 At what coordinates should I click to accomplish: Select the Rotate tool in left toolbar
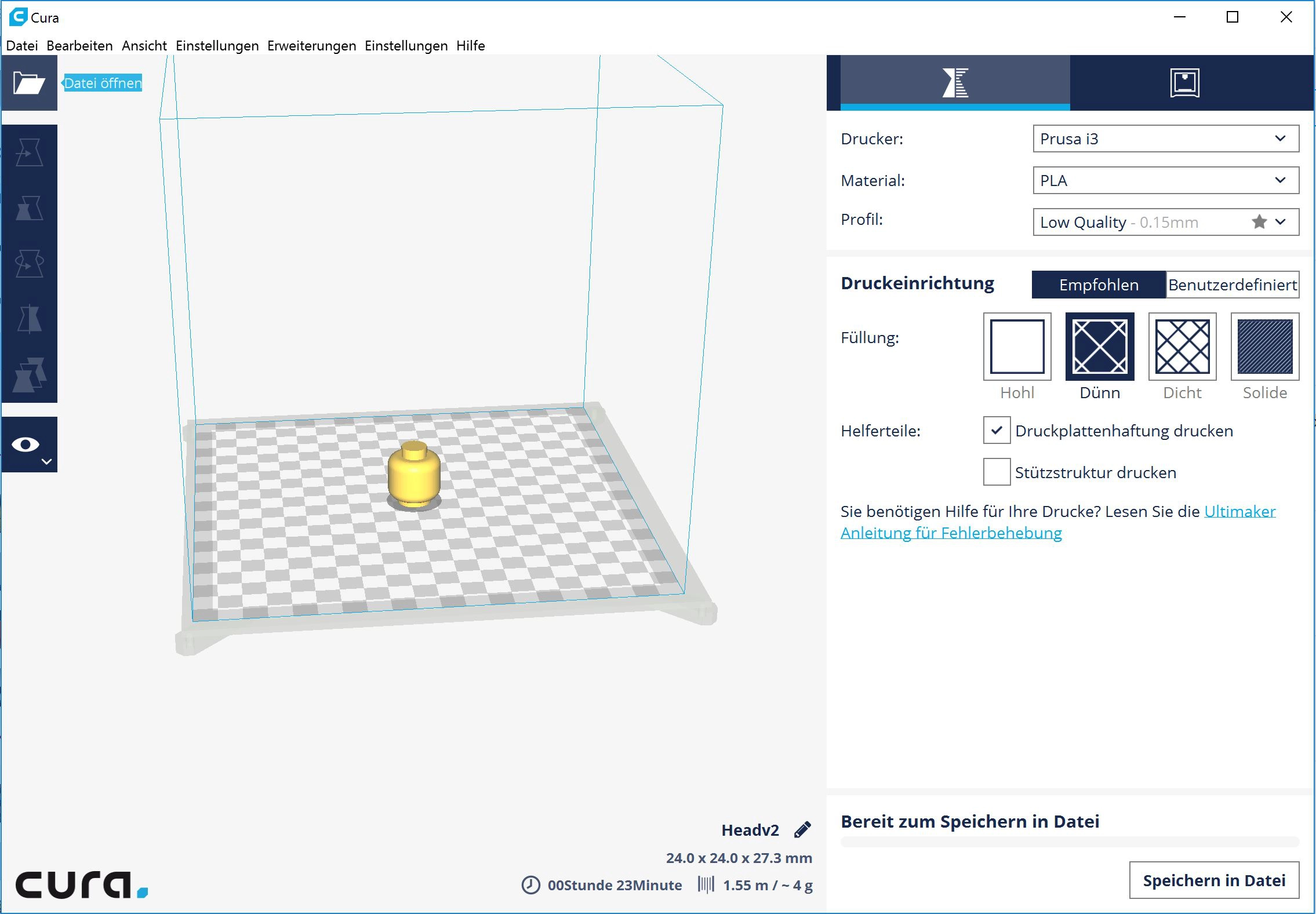click(29, 264)
